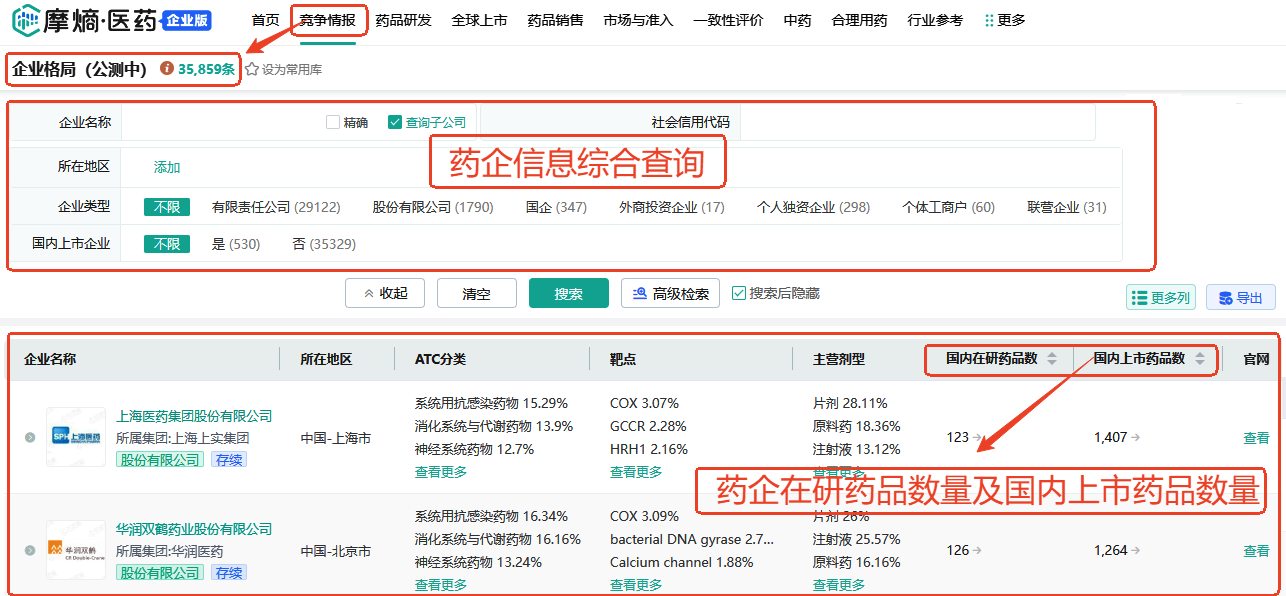Image resolution: width=1286 pixels, height=596 pixels.
Task: Select 不限 under 国内上市企业
Action: [x=167, y=244]
